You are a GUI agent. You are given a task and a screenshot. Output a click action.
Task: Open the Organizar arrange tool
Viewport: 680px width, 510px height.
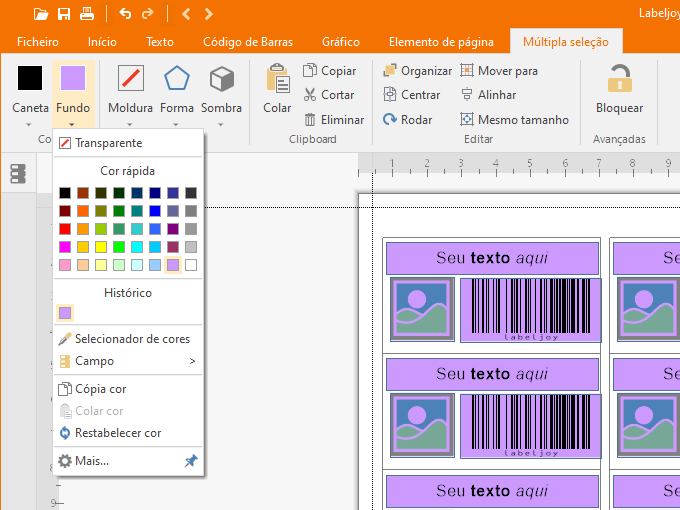coord(417,71)
